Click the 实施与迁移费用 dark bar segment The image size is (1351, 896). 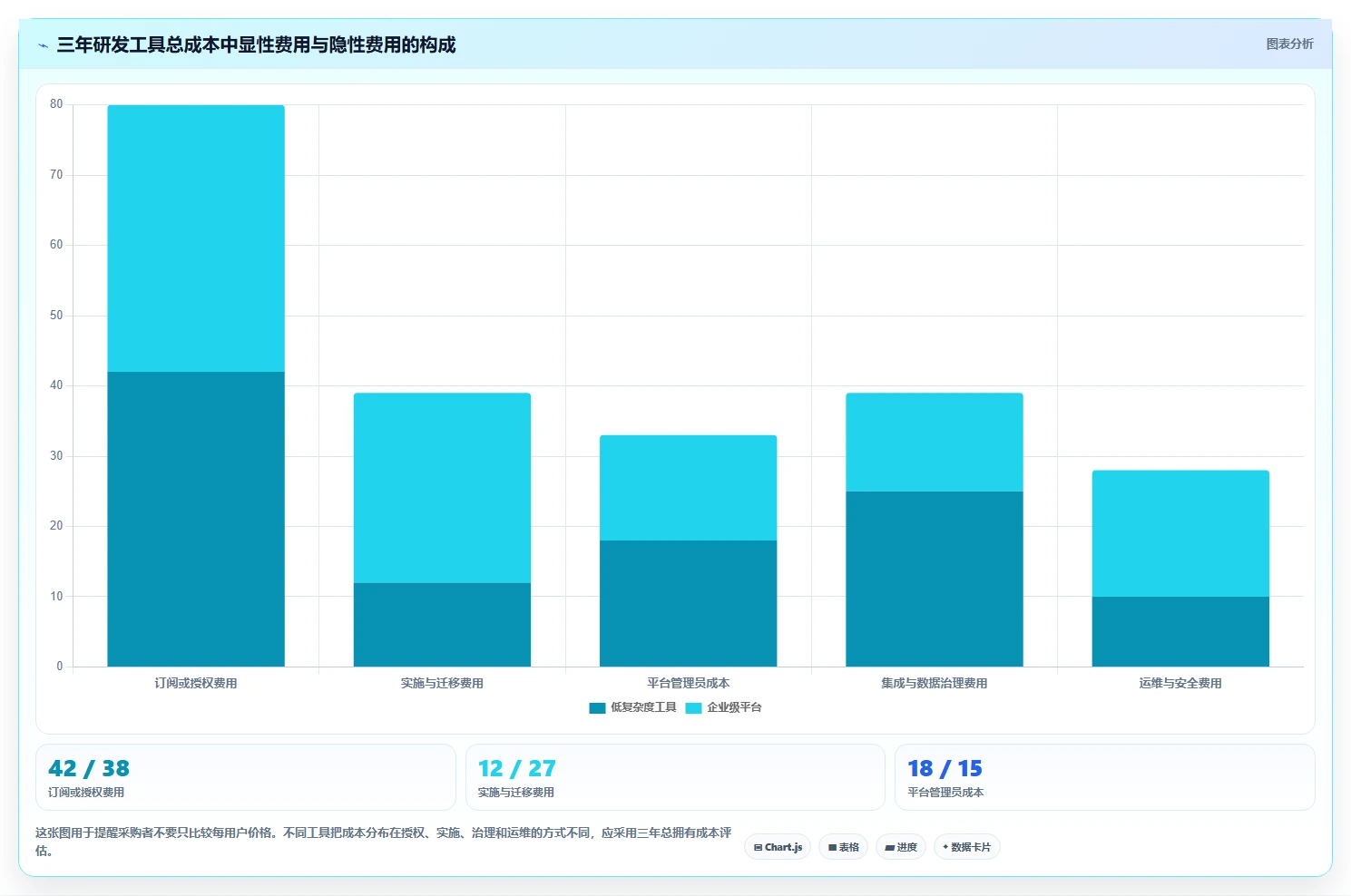pos(442,625)
